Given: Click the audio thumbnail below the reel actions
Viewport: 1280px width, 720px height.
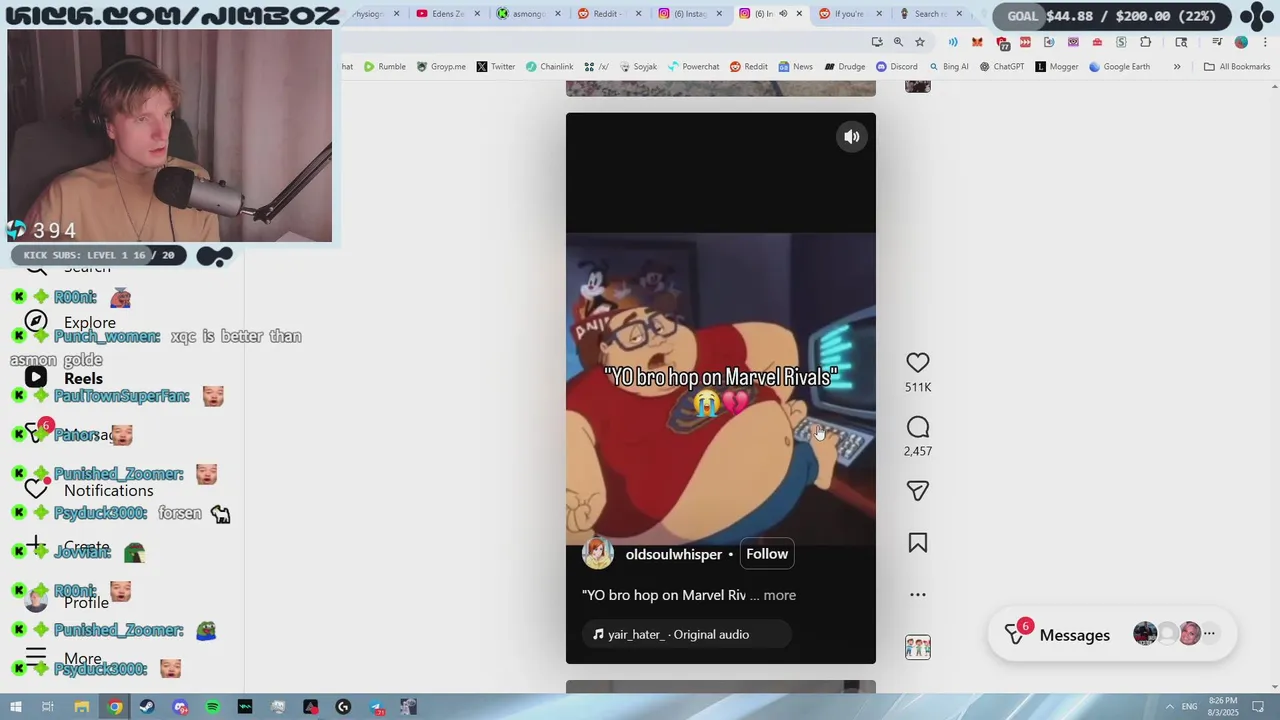Looking at the screenshot, I should point(918,647).
